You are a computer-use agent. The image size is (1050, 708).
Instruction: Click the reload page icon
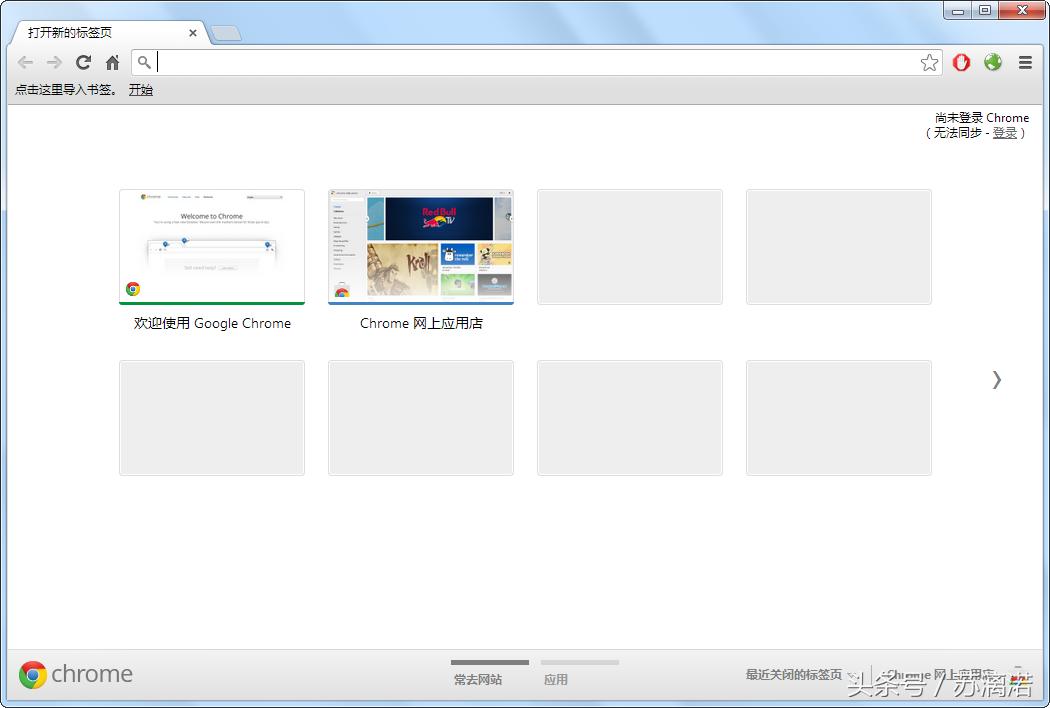[x=84, y=62]
